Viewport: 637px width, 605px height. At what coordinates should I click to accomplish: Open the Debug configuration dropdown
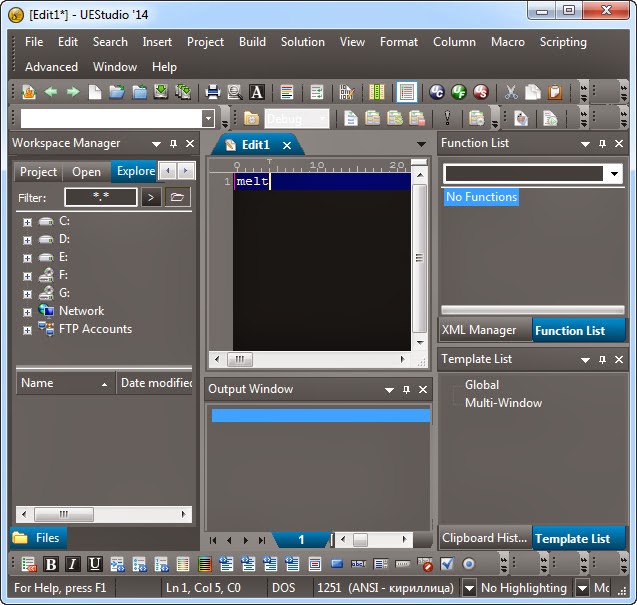[x=323, y=119]
